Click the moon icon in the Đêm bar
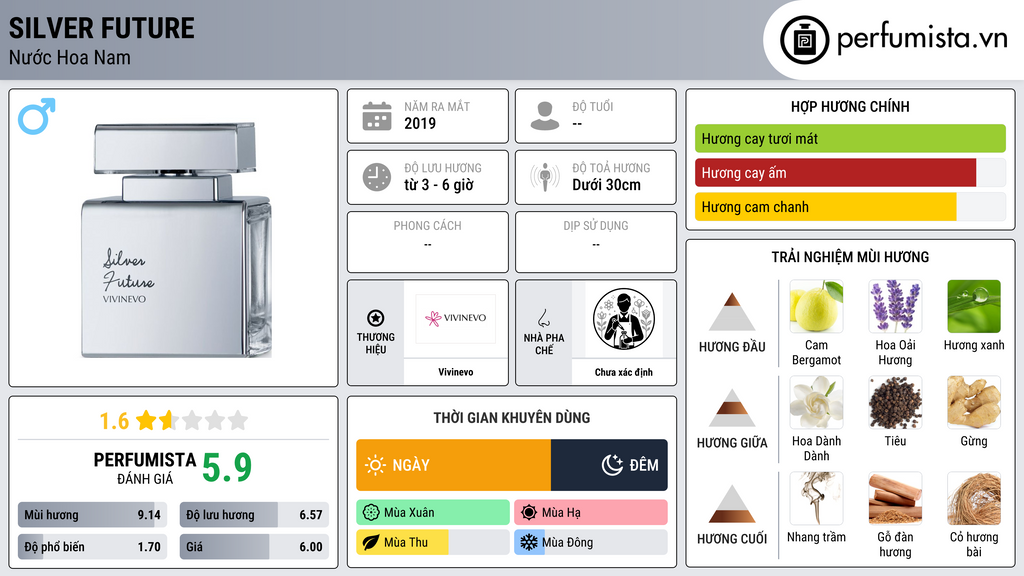The image size is (1024, 576). pos(612,465)
